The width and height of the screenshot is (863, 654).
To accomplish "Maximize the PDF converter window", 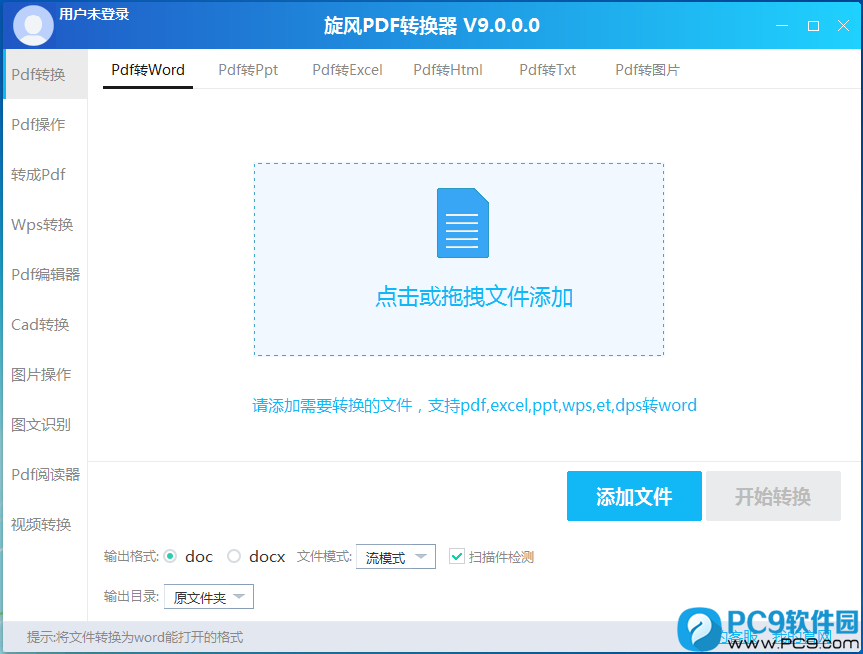I will [x=813, y=25].
